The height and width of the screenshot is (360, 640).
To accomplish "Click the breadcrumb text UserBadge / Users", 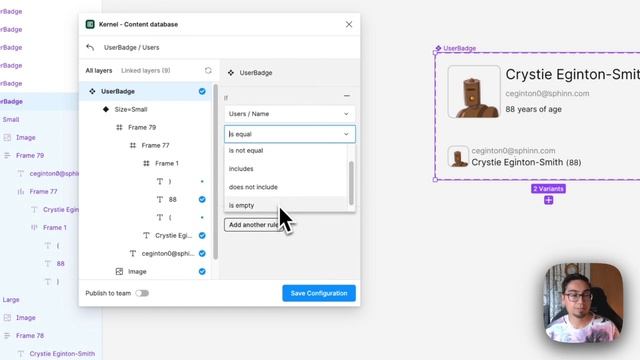I will 131,47.
